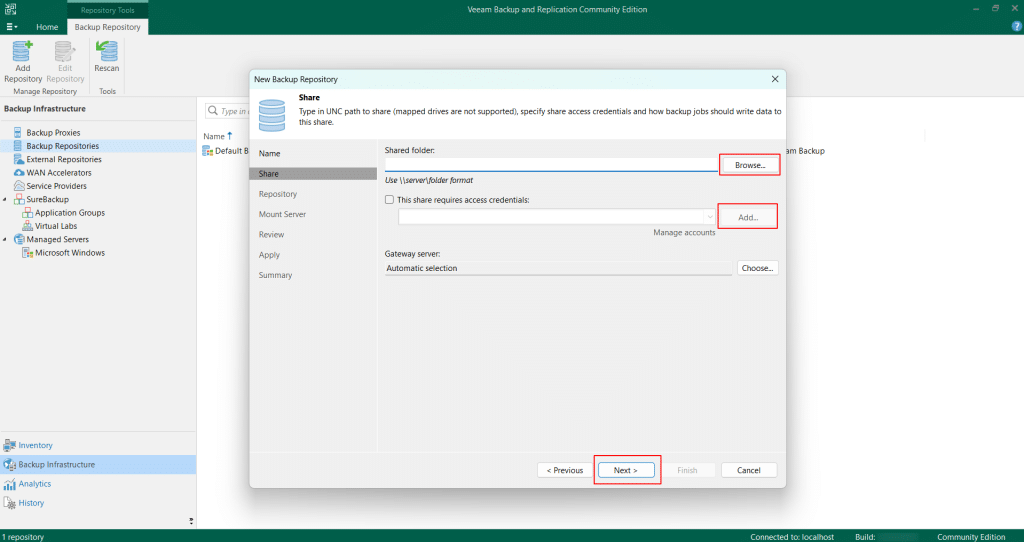Click the Add Repository ribbon icon
The image size is (1024, 542).
[x=23, y=52]
